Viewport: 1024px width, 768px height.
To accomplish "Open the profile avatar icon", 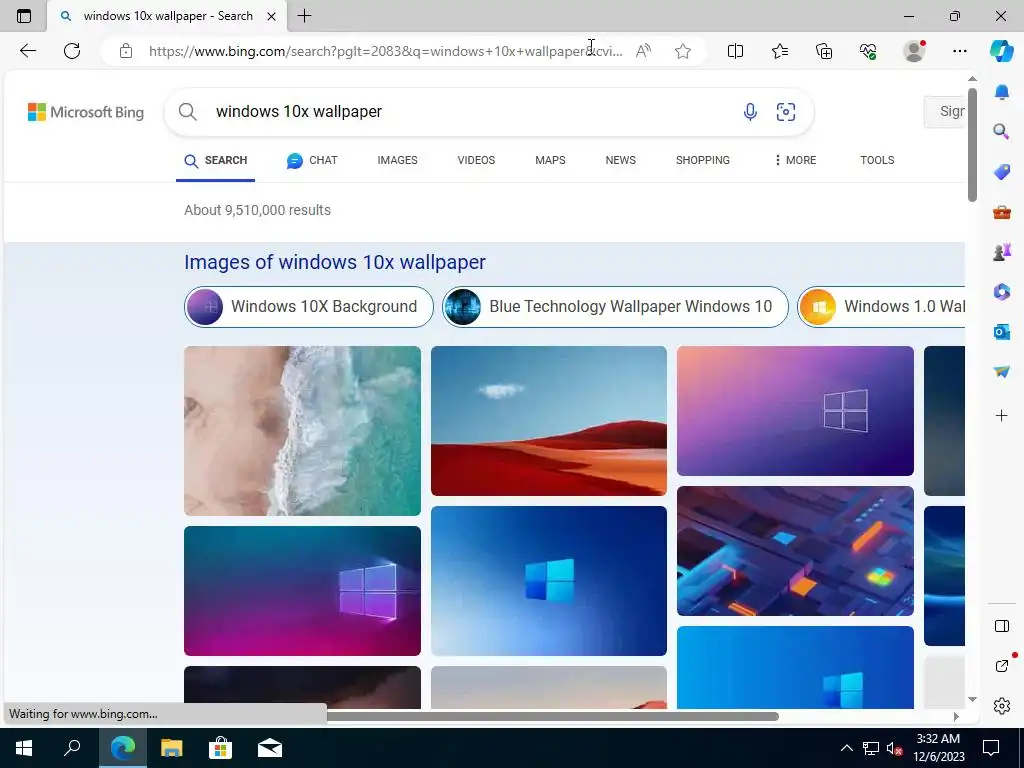I will click(914, 51).
